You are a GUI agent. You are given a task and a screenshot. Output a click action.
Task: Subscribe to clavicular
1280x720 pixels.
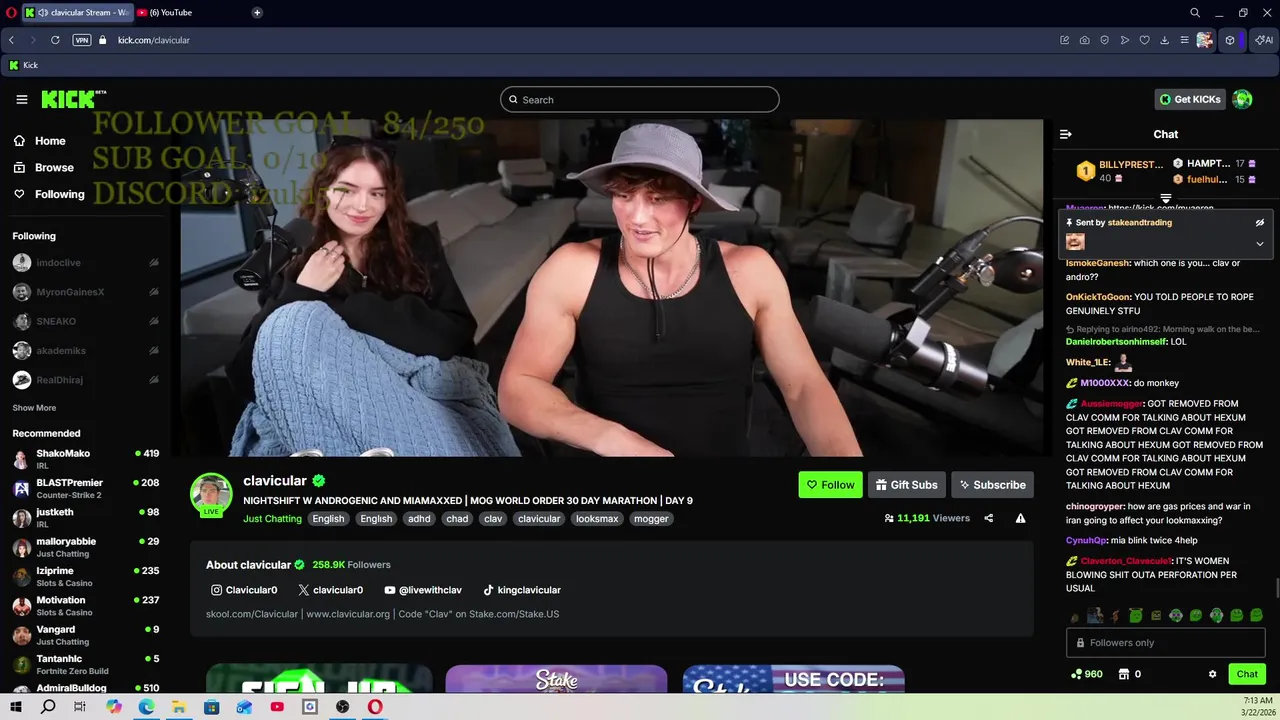992,485
